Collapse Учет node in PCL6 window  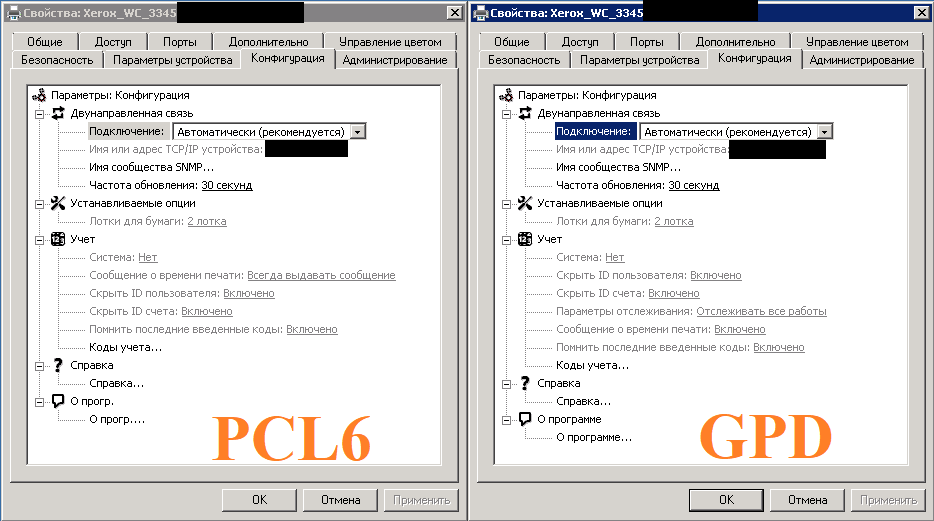click(39, 240)
